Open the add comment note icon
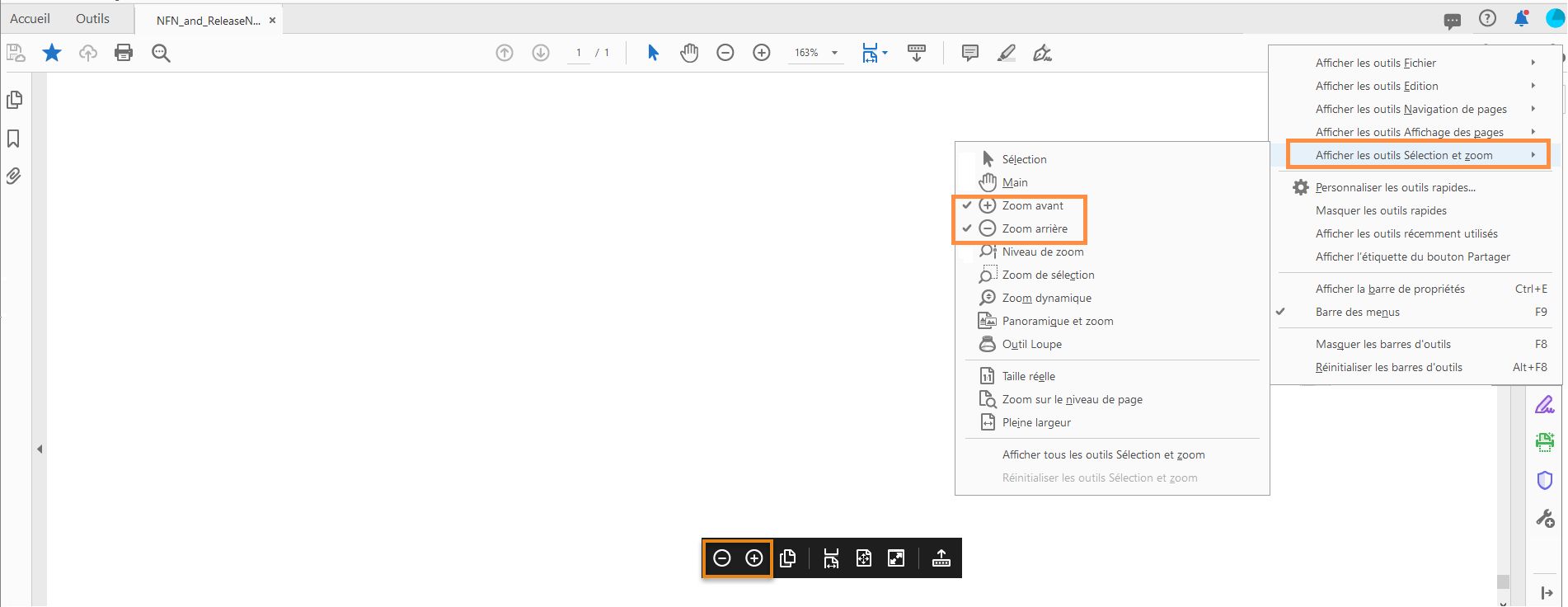This screenshot has height=607, width=1568. (970, 53)
